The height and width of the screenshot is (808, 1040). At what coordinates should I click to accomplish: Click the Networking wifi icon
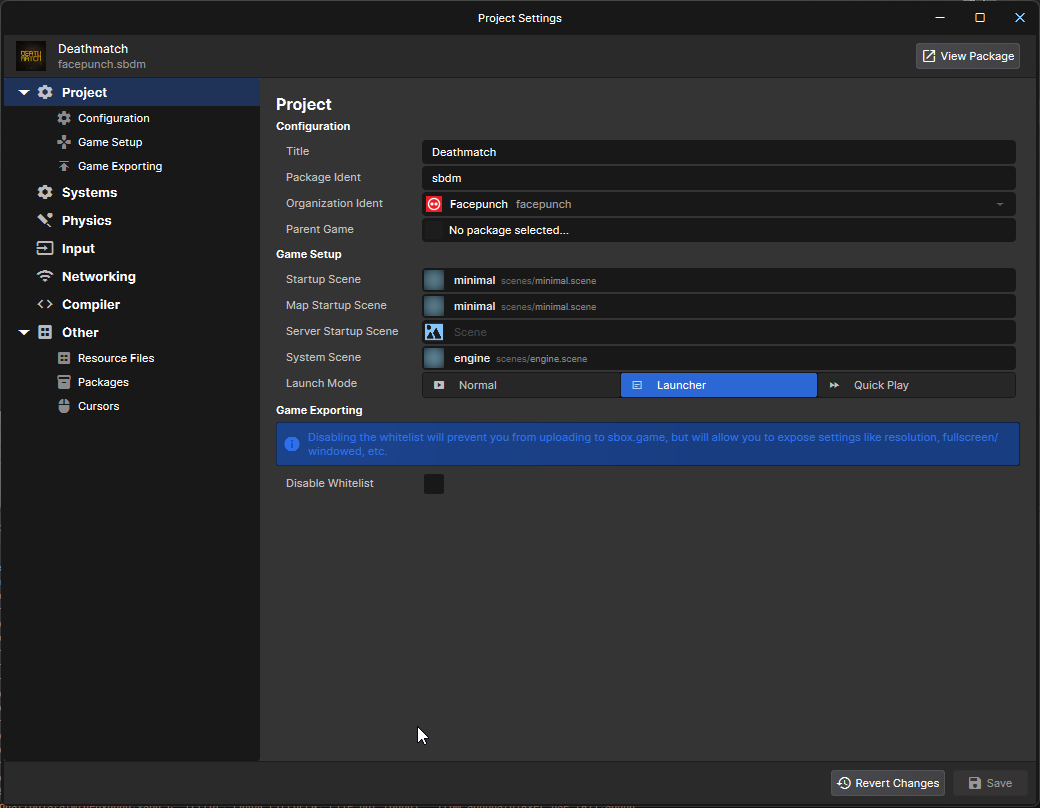pos(45,276)
